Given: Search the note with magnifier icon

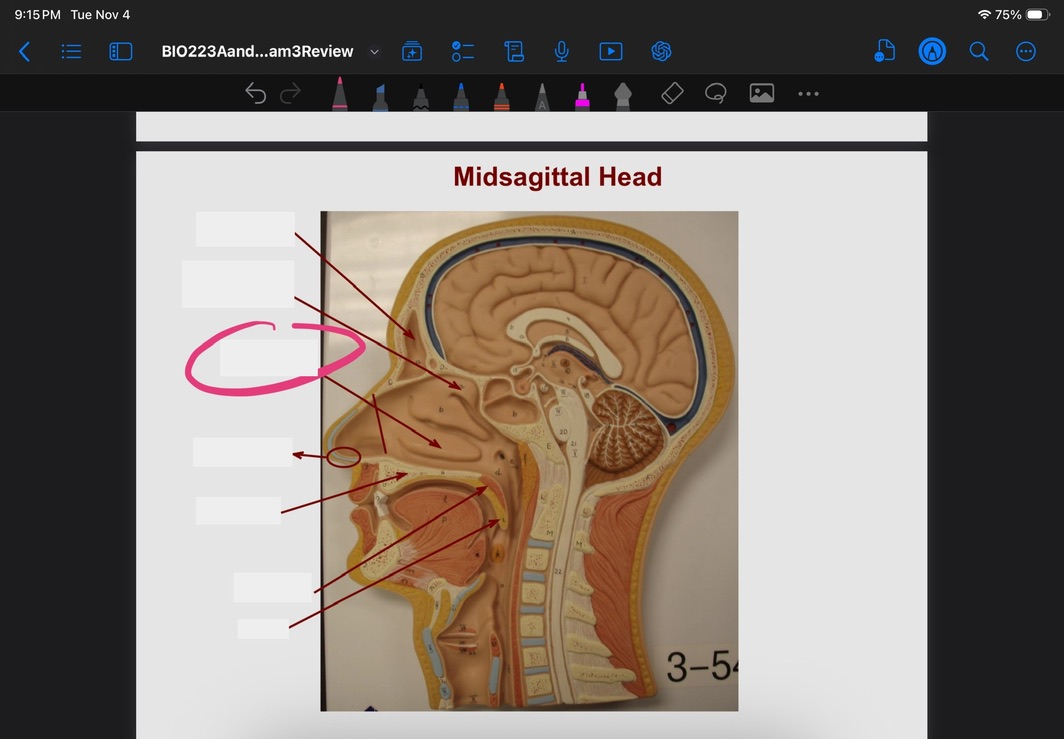Looking at the screenshot, I should pyautogui.click(x=979, y=51).
